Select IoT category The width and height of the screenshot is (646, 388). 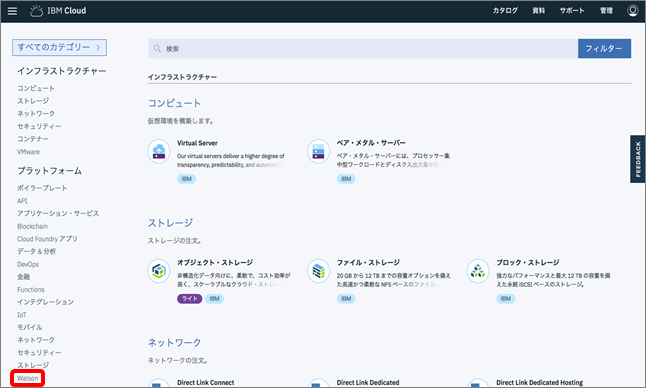coord(22,315)
